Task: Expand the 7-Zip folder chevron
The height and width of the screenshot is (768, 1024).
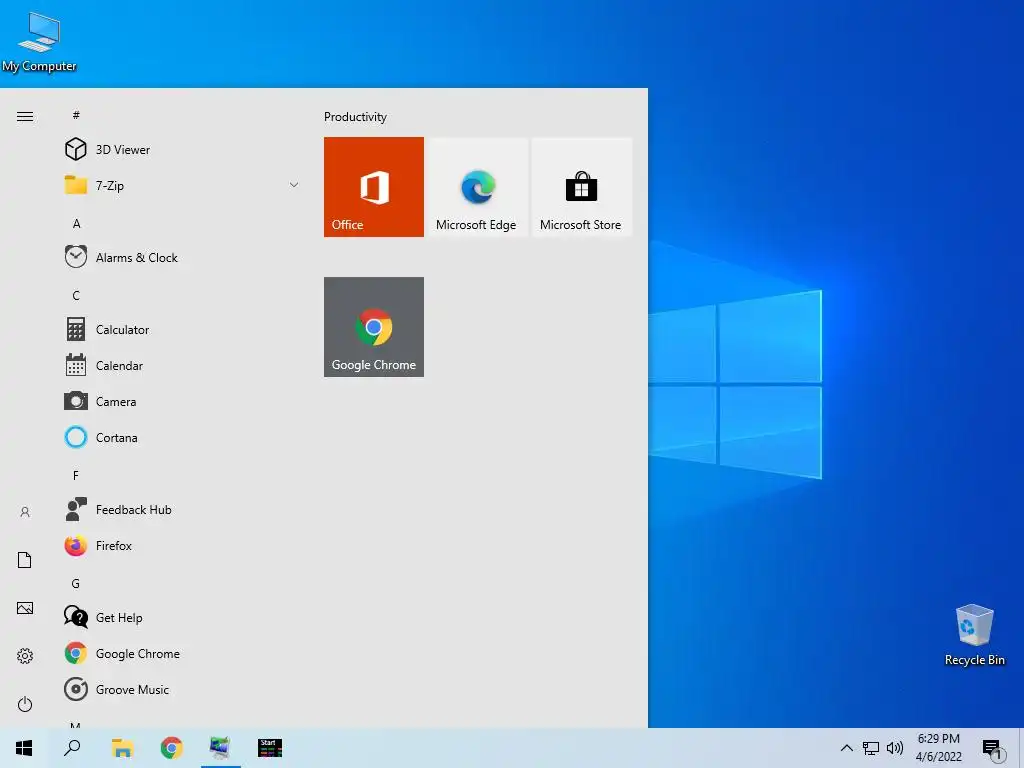Action: click(294, 185)
